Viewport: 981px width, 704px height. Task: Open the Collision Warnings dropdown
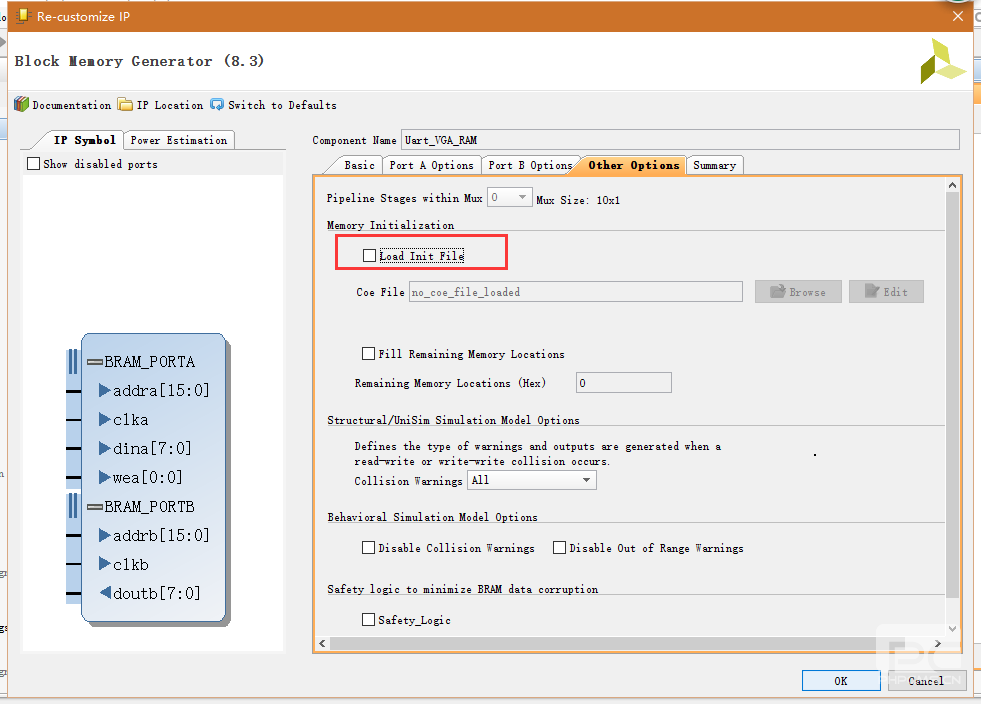click(x=532, y=480)
